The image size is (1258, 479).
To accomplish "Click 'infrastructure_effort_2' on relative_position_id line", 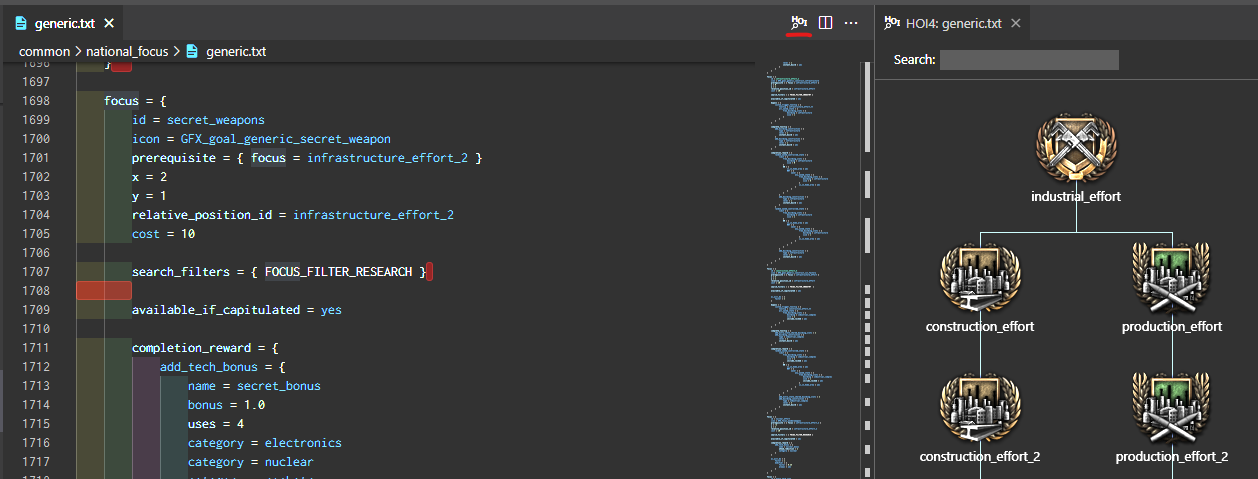I will pos(373,215).
